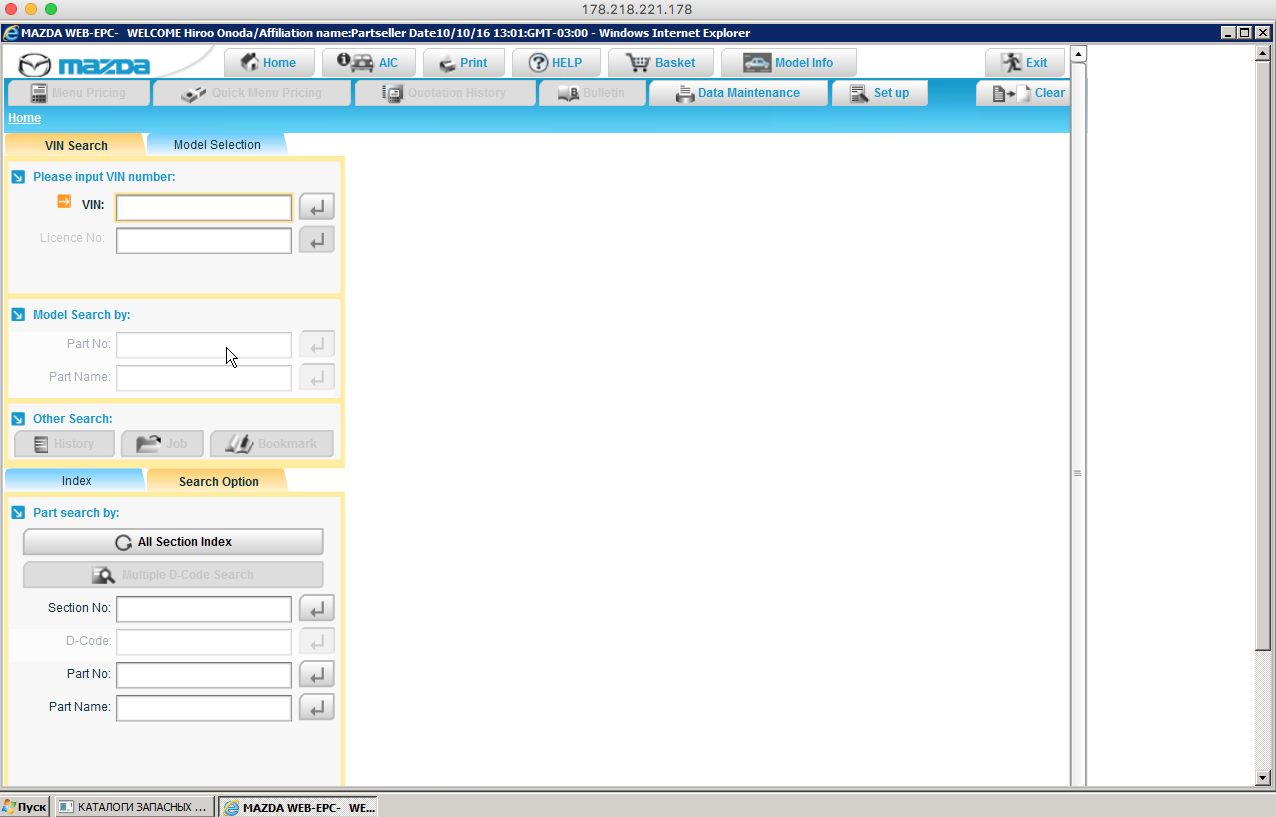Open Model Info
Viewport: 1276px width, 817px height.
tap(788, 63)
